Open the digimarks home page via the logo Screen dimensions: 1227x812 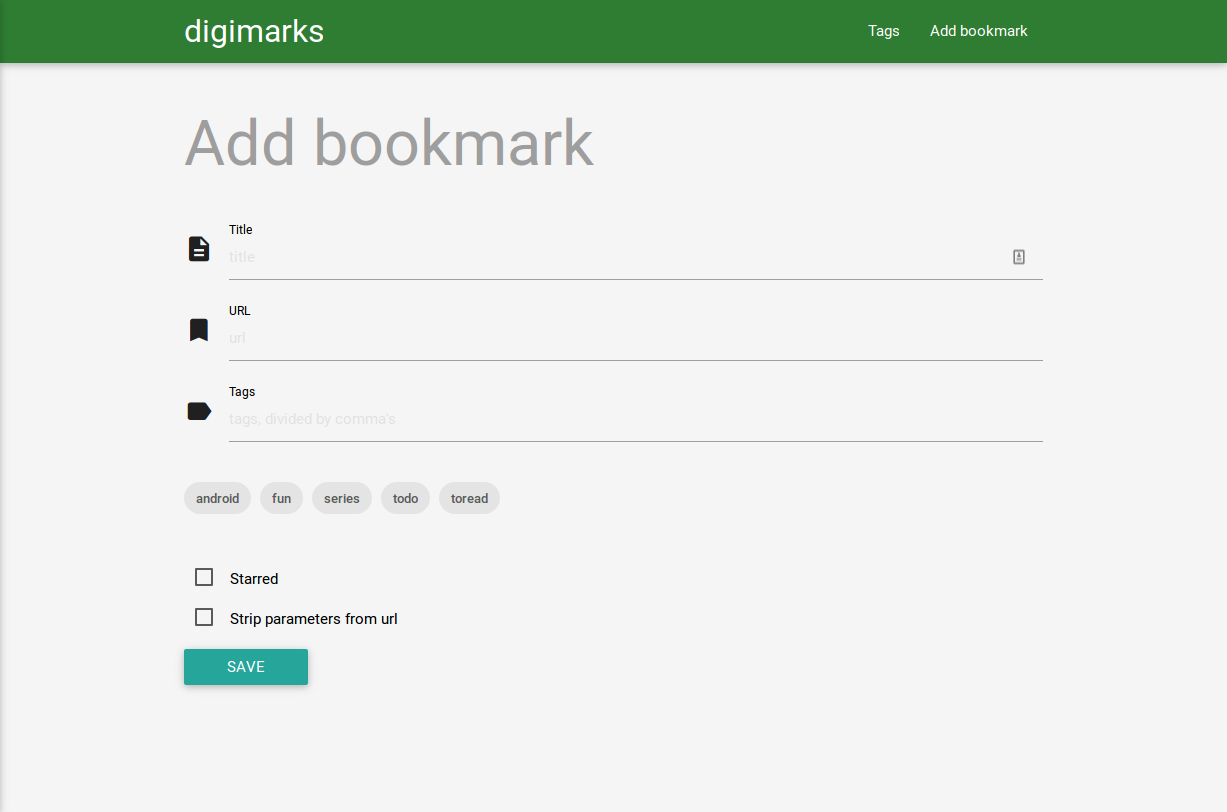pos(253,31)
